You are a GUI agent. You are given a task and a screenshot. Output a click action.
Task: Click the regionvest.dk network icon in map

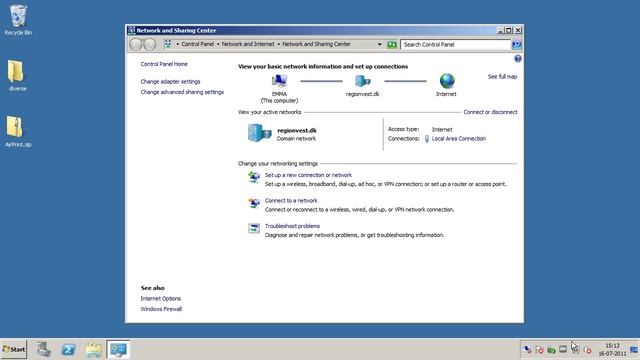tap(362, 81)
